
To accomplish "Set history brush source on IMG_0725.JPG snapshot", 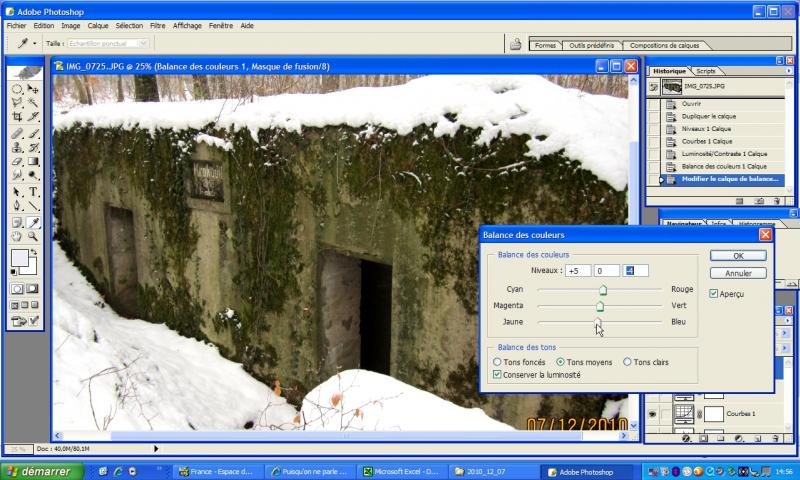I will 654,87.
